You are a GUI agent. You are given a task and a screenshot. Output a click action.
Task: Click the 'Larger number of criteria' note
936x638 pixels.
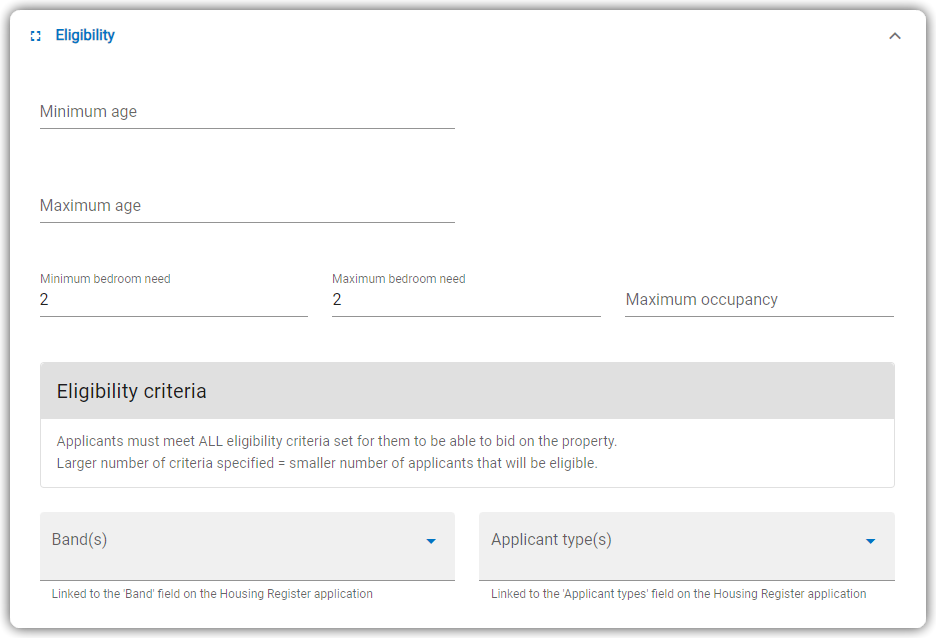327,463
